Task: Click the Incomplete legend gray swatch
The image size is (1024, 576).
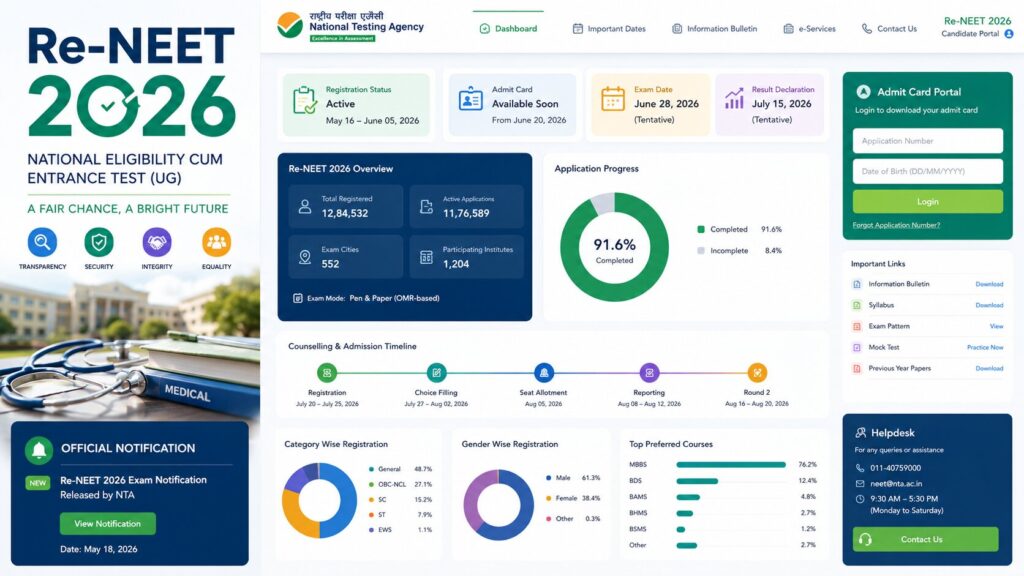Action: [701, 250]
